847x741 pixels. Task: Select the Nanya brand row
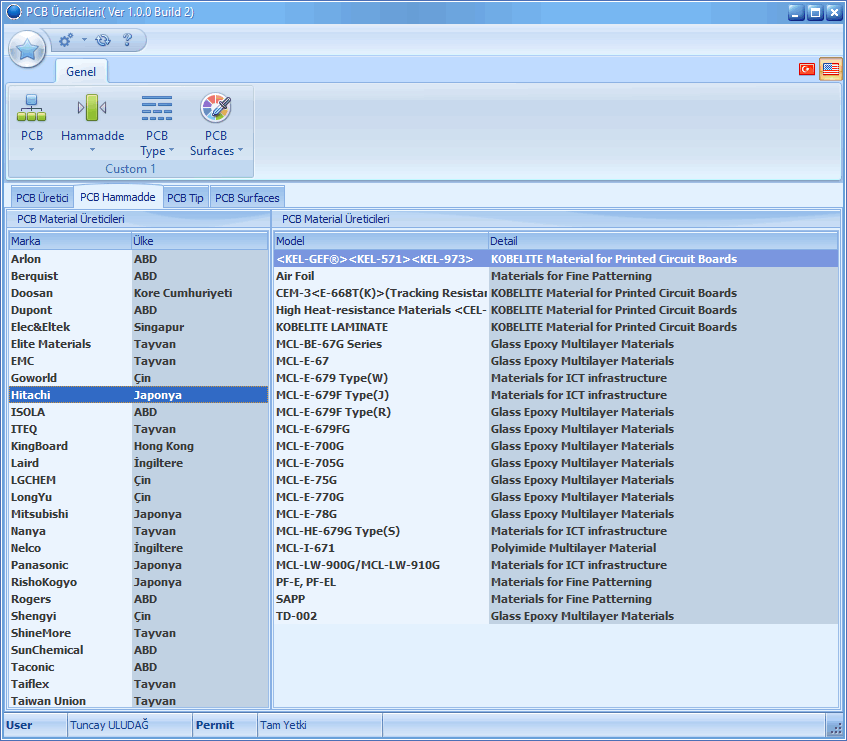pyautogui.click(x=138, y=531)
